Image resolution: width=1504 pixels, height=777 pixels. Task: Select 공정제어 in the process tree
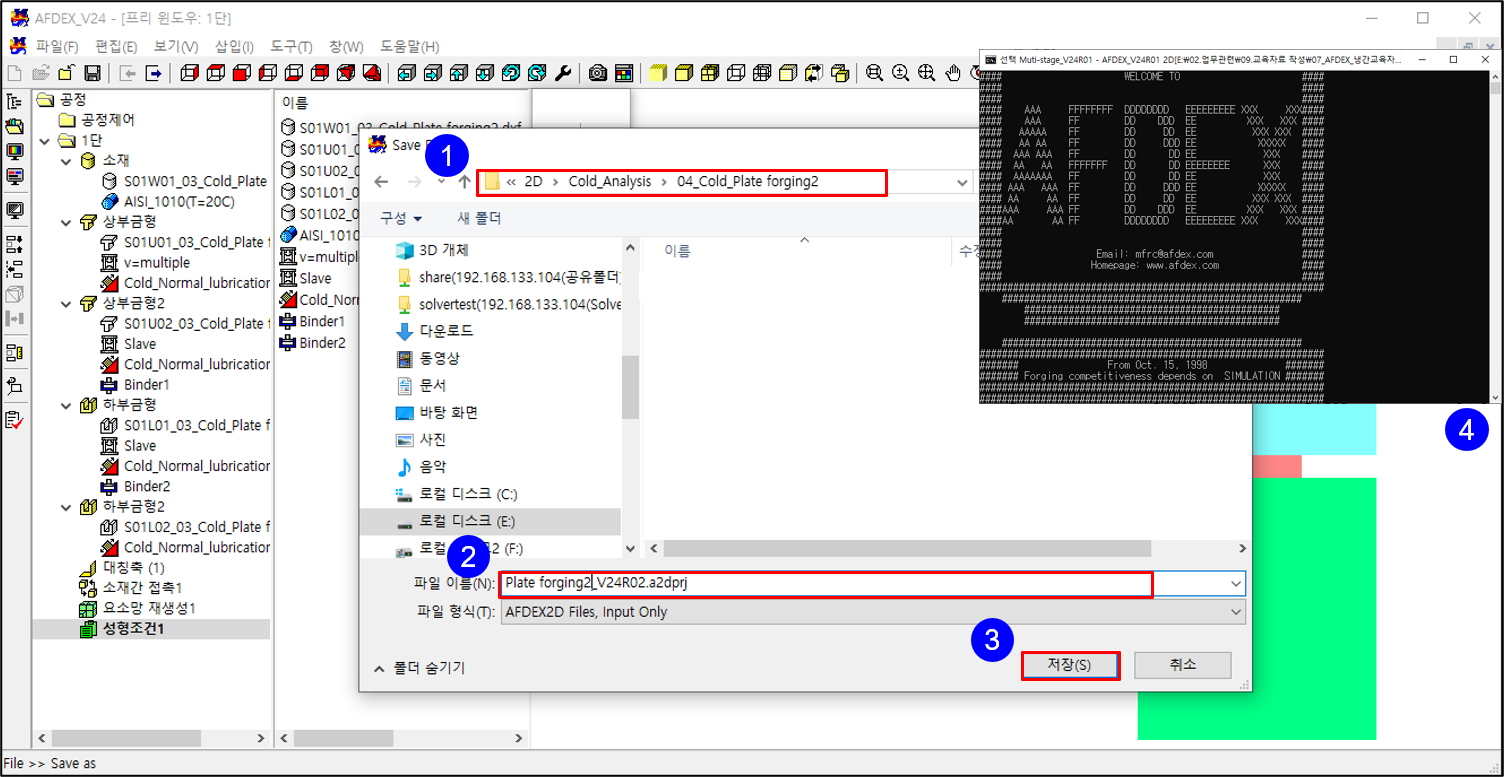108,120
